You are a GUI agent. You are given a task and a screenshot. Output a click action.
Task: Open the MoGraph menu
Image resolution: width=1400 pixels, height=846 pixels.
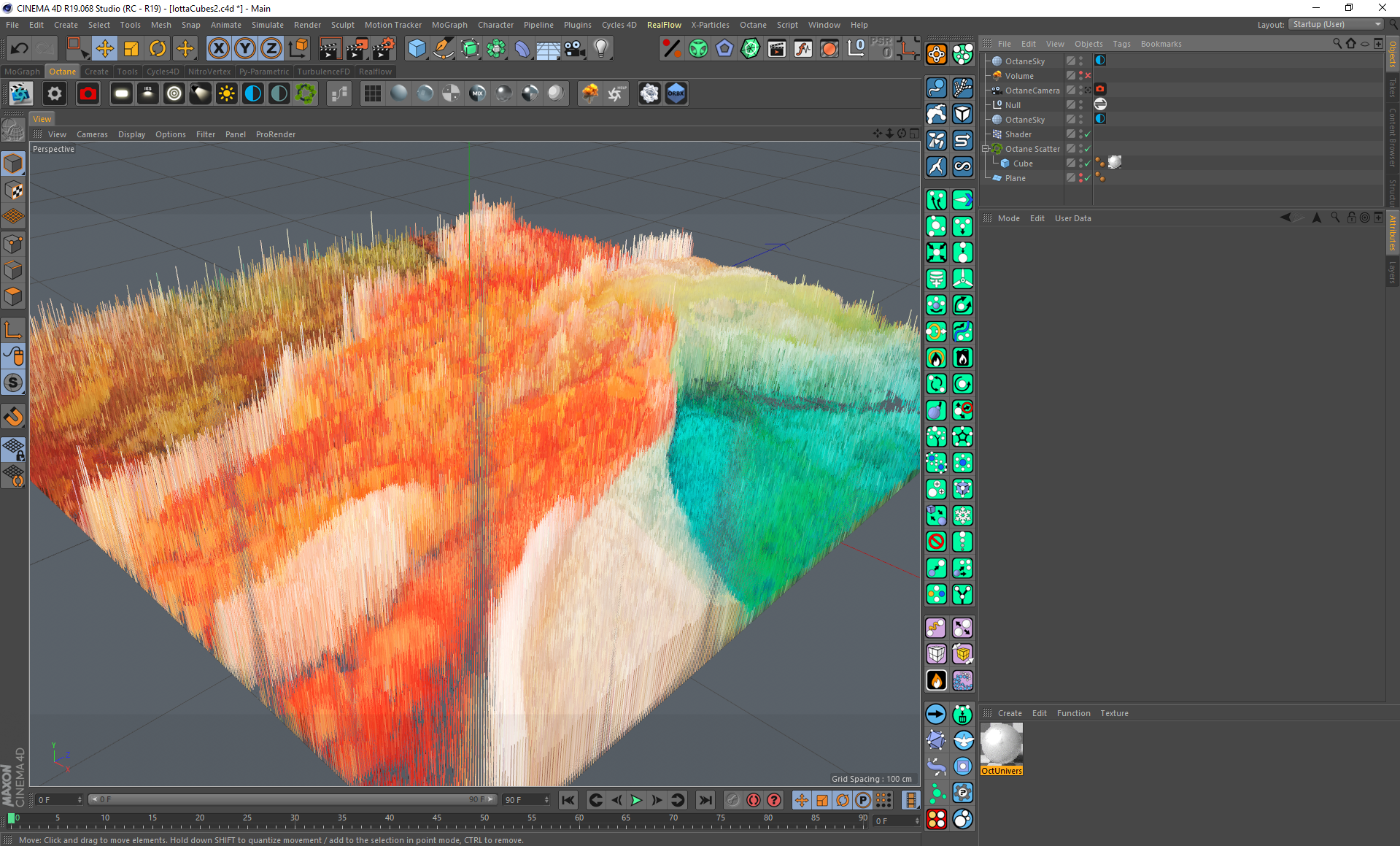coord(449,25)
